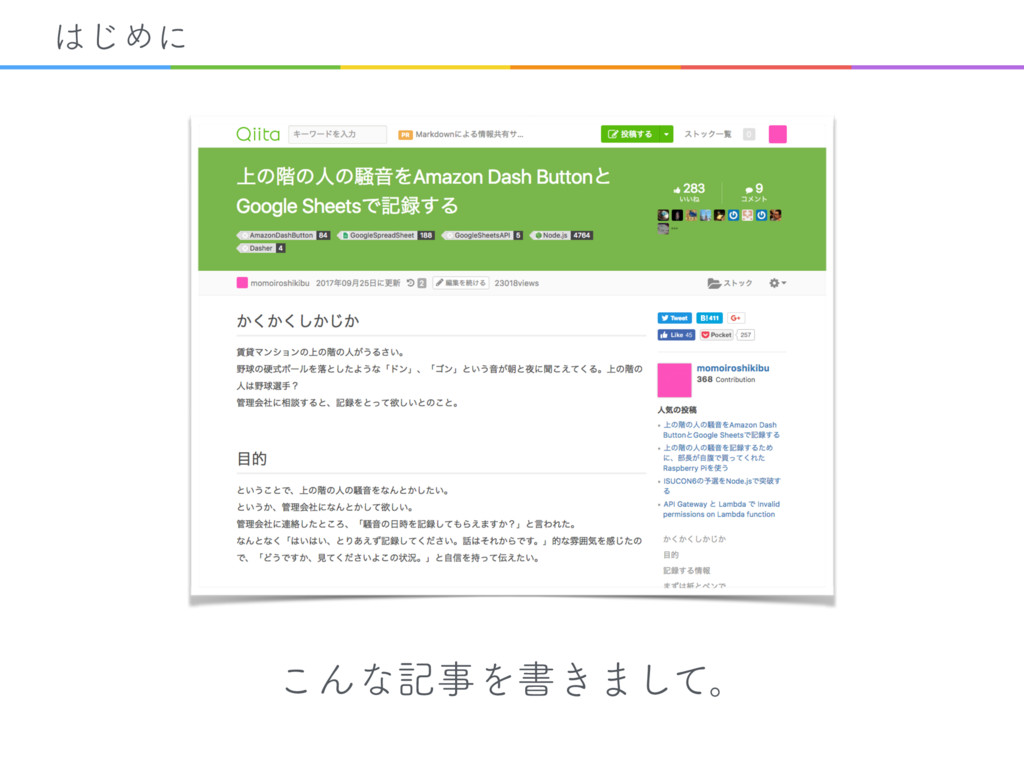1024x768 pixels.
Task: Share via the Tweet button
Action: 675,318
